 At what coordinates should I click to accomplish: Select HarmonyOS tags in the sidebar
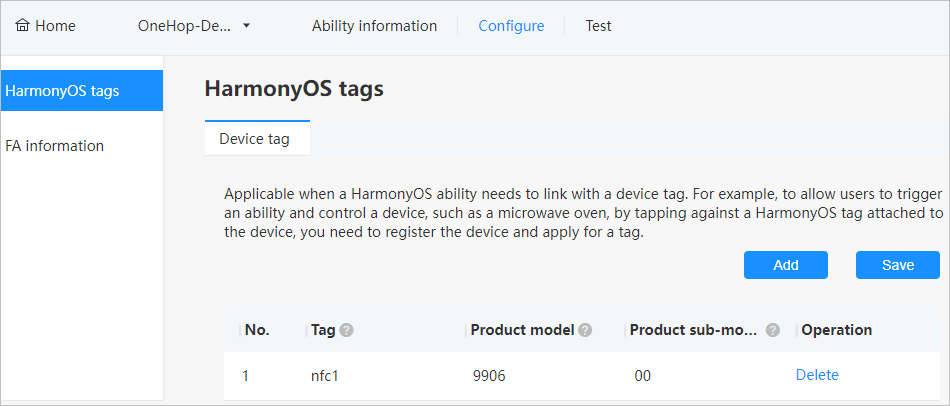(x=82, y=91)
